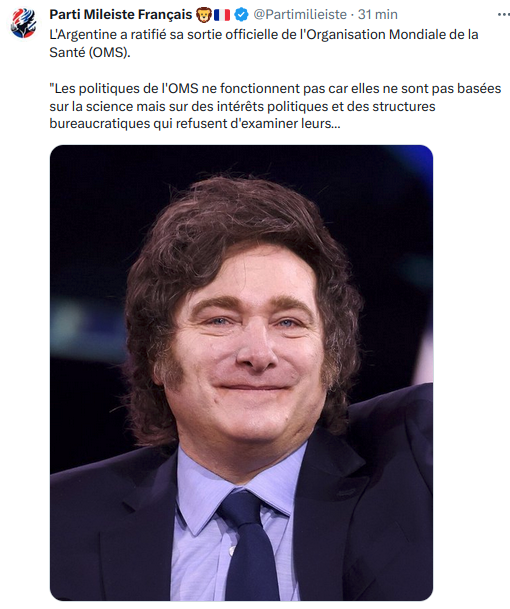Open the attached photo of smiling man
The height and width of the screenshot is (609, 510).
pos(241,373)
